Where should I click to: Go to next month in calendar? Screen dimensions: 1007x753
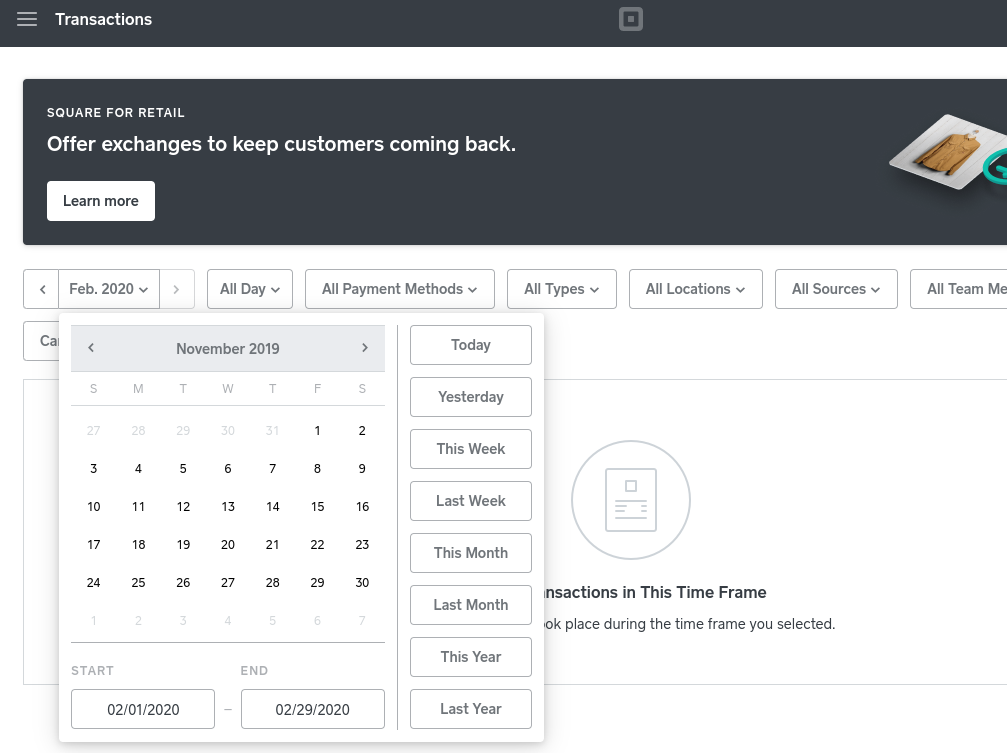(365, 348)
